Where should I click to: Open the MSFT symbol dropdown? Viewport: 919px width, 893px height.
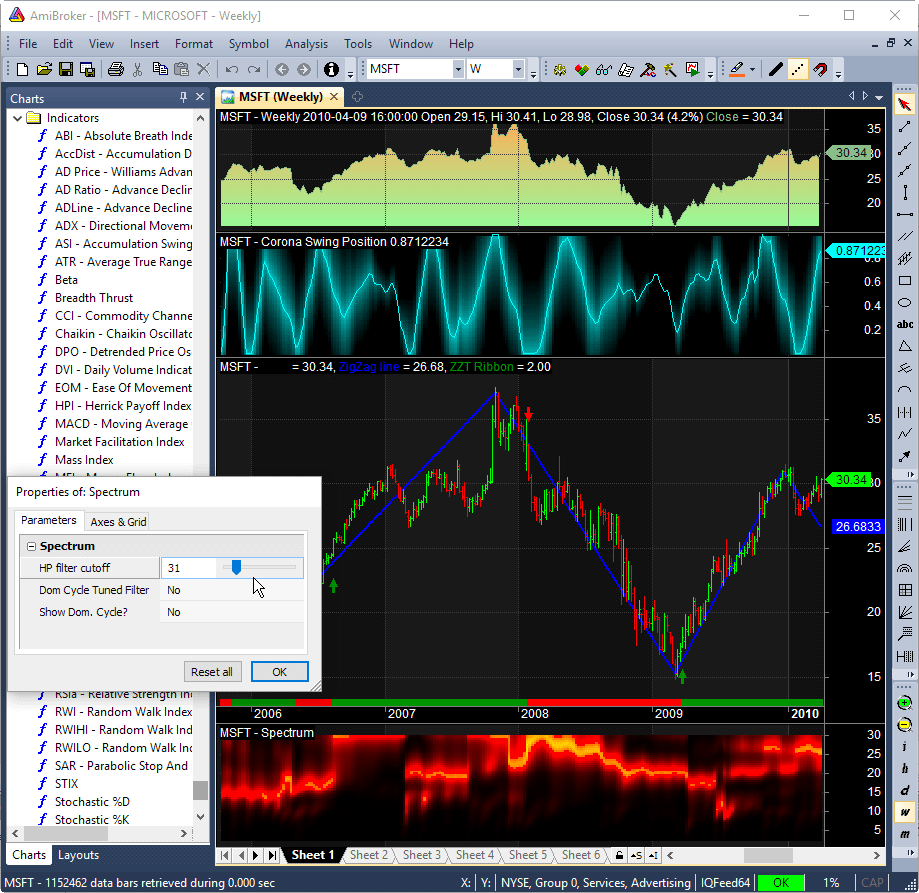click(458, 70)
